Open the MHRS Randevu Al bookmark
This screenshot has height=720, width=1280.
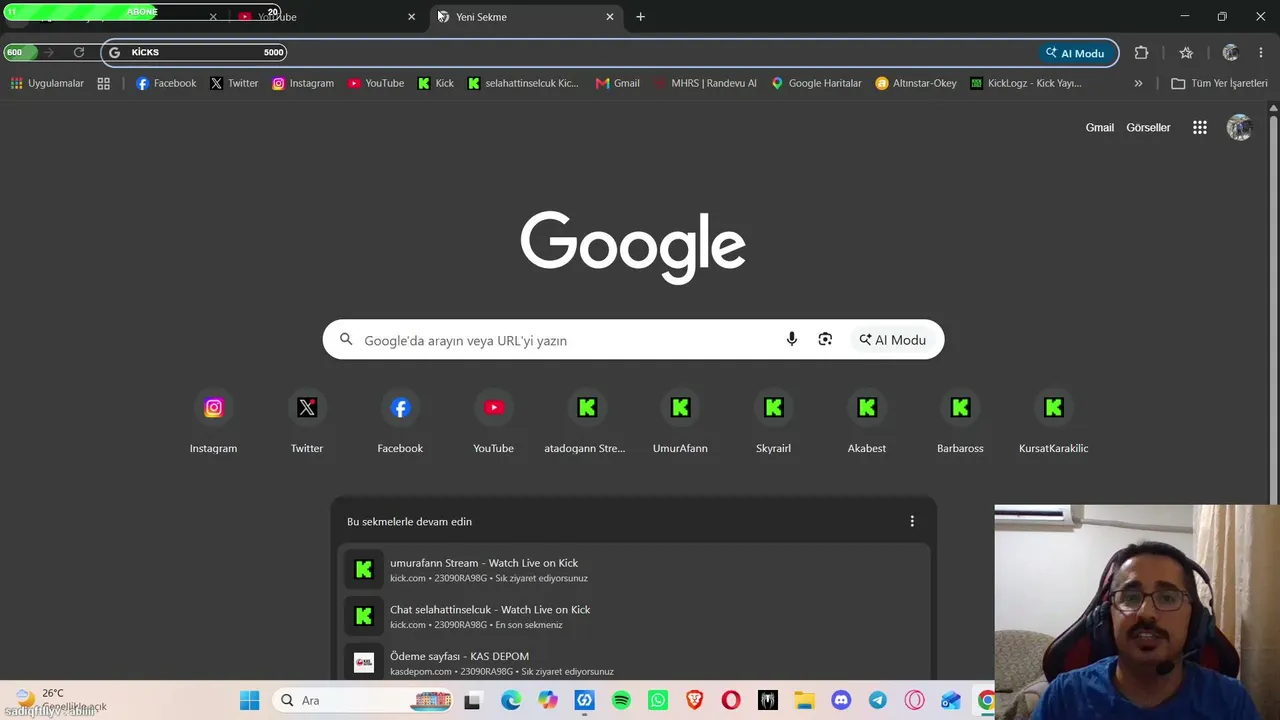tap(705, 83)
